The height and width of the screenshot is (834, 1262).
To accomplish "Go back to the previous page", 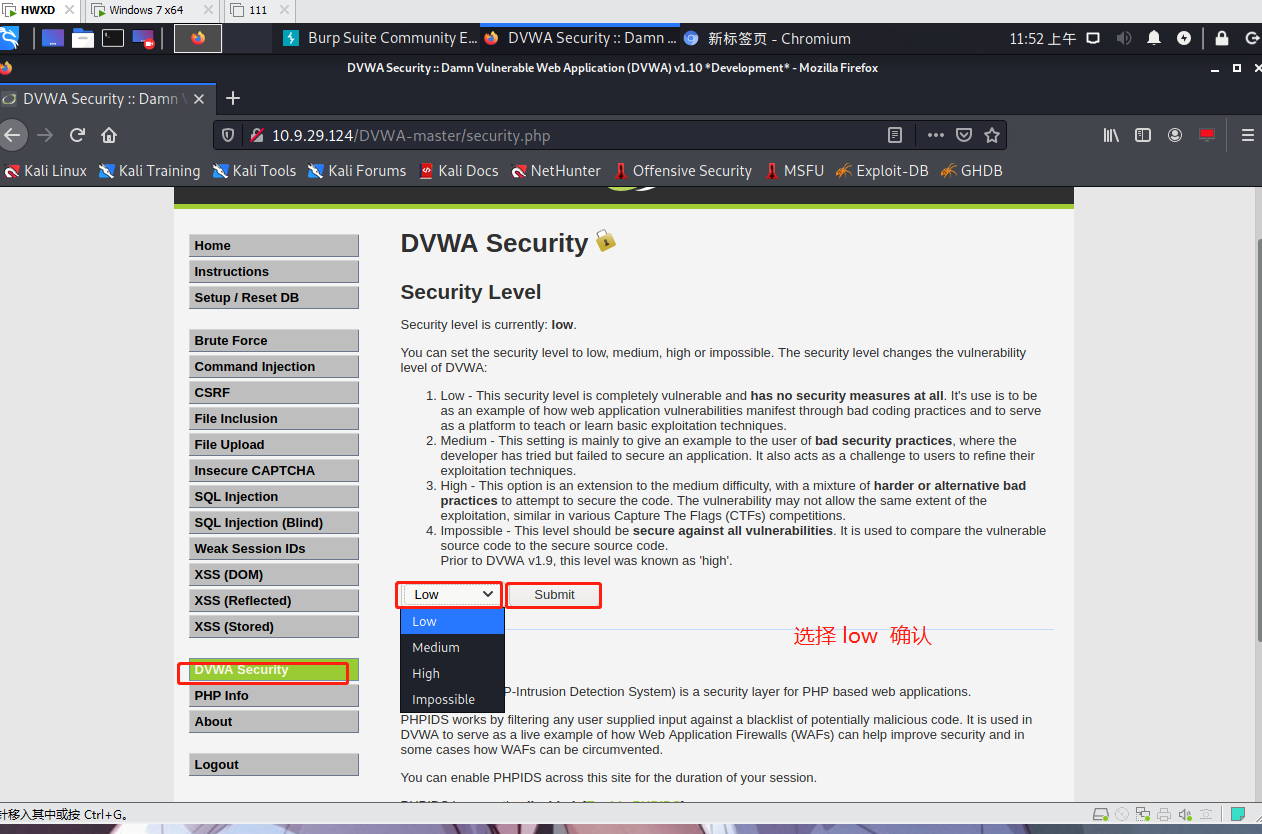I will point(10,135).
